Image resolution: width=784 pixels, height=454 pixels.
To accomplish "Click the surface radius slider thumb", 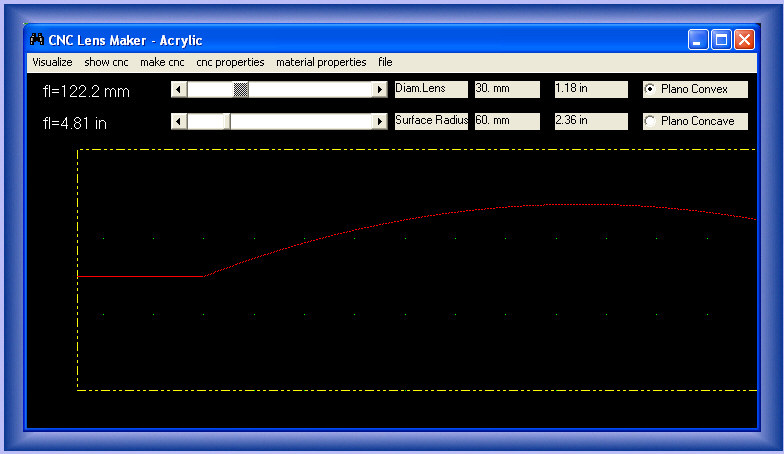I will click(x=226, y=122).
